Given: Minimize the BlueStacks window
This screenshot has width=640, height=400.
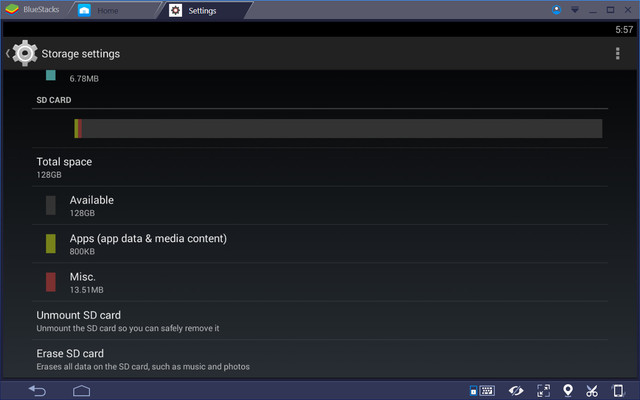Looking at the screenshot, I should [x=593, y=11].
